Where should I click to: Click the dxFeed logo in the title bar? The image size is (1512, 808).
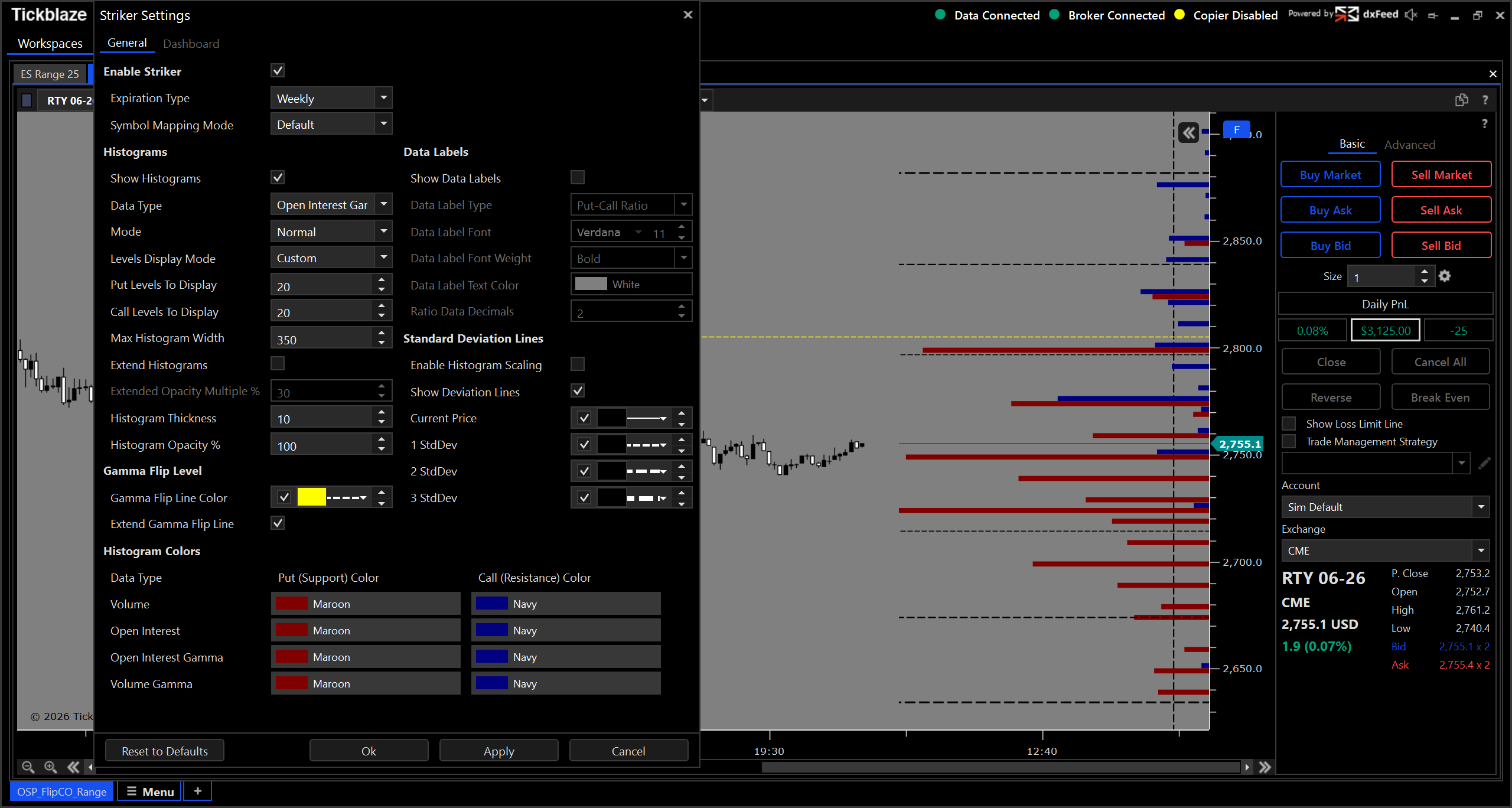(x=1367, y=14)
